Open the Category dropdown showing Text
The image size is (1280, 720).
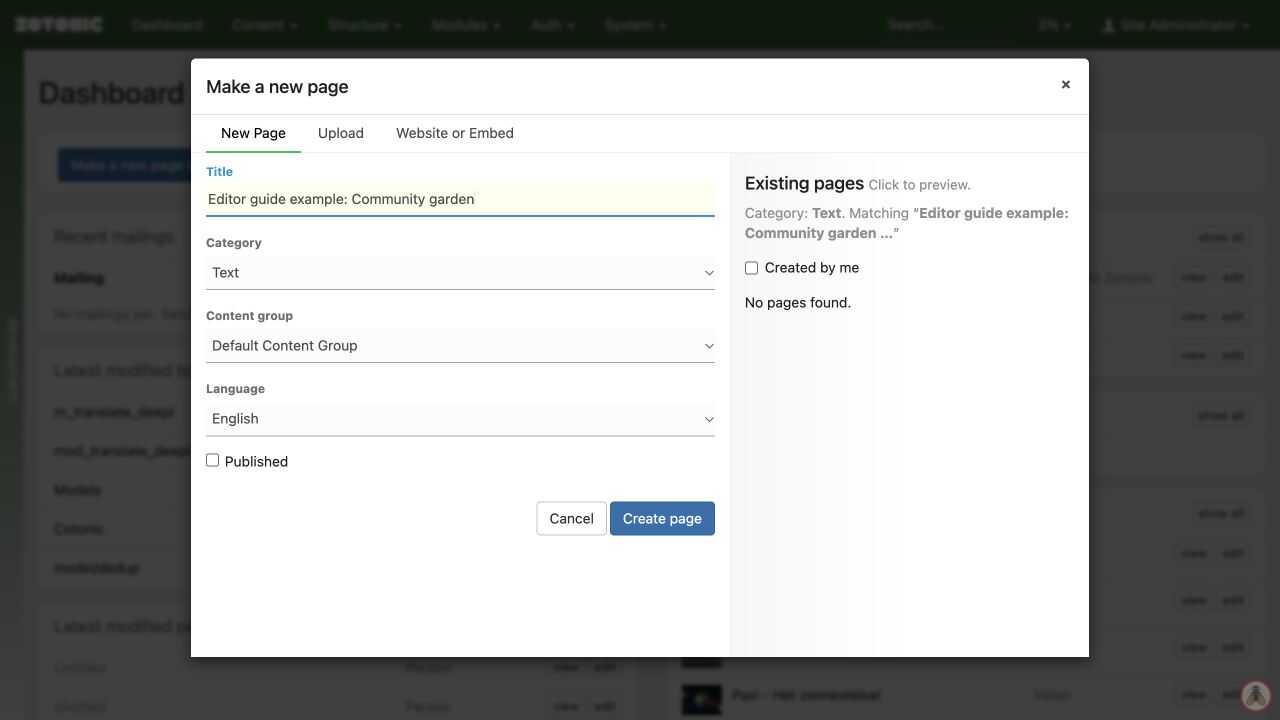coord(460,272)
